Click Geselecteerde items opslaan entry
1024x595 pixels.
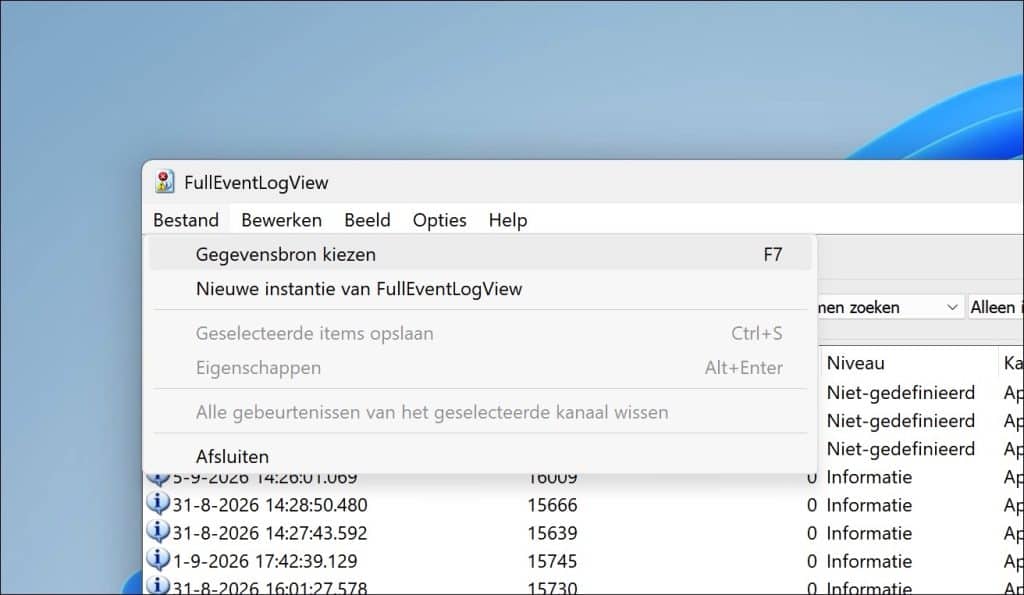[480, 333]
